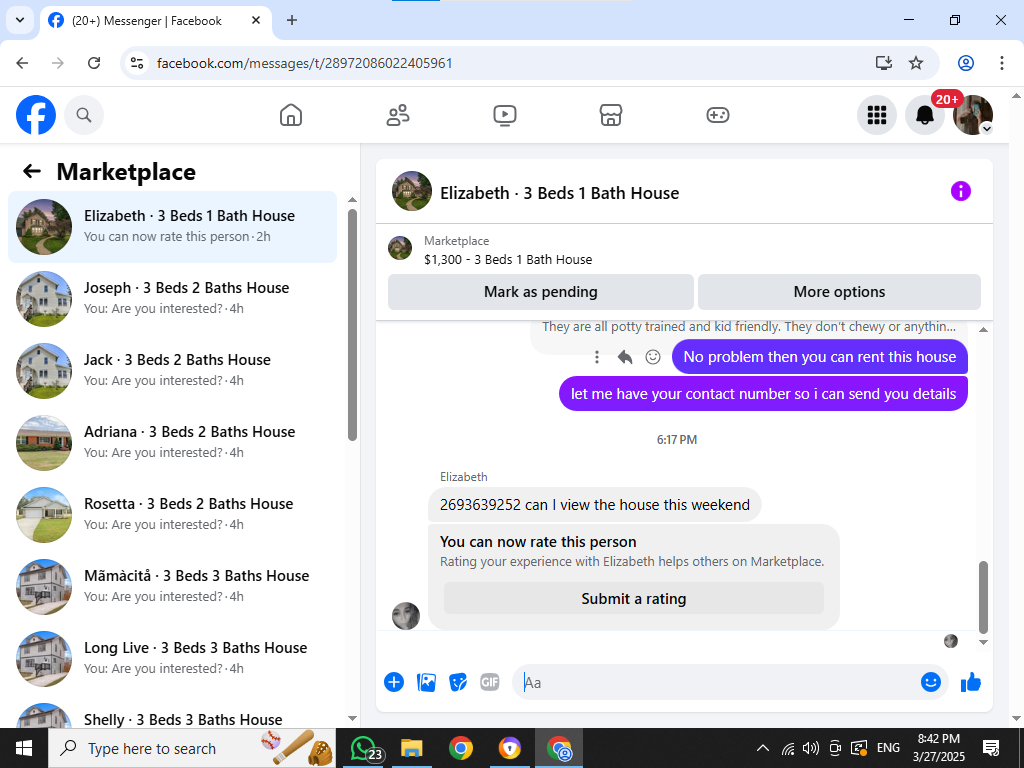Click conversation list scroll down arrow
Image resolution: width=1024 pixels, height=768 pixels.
(x=353, y=718)
